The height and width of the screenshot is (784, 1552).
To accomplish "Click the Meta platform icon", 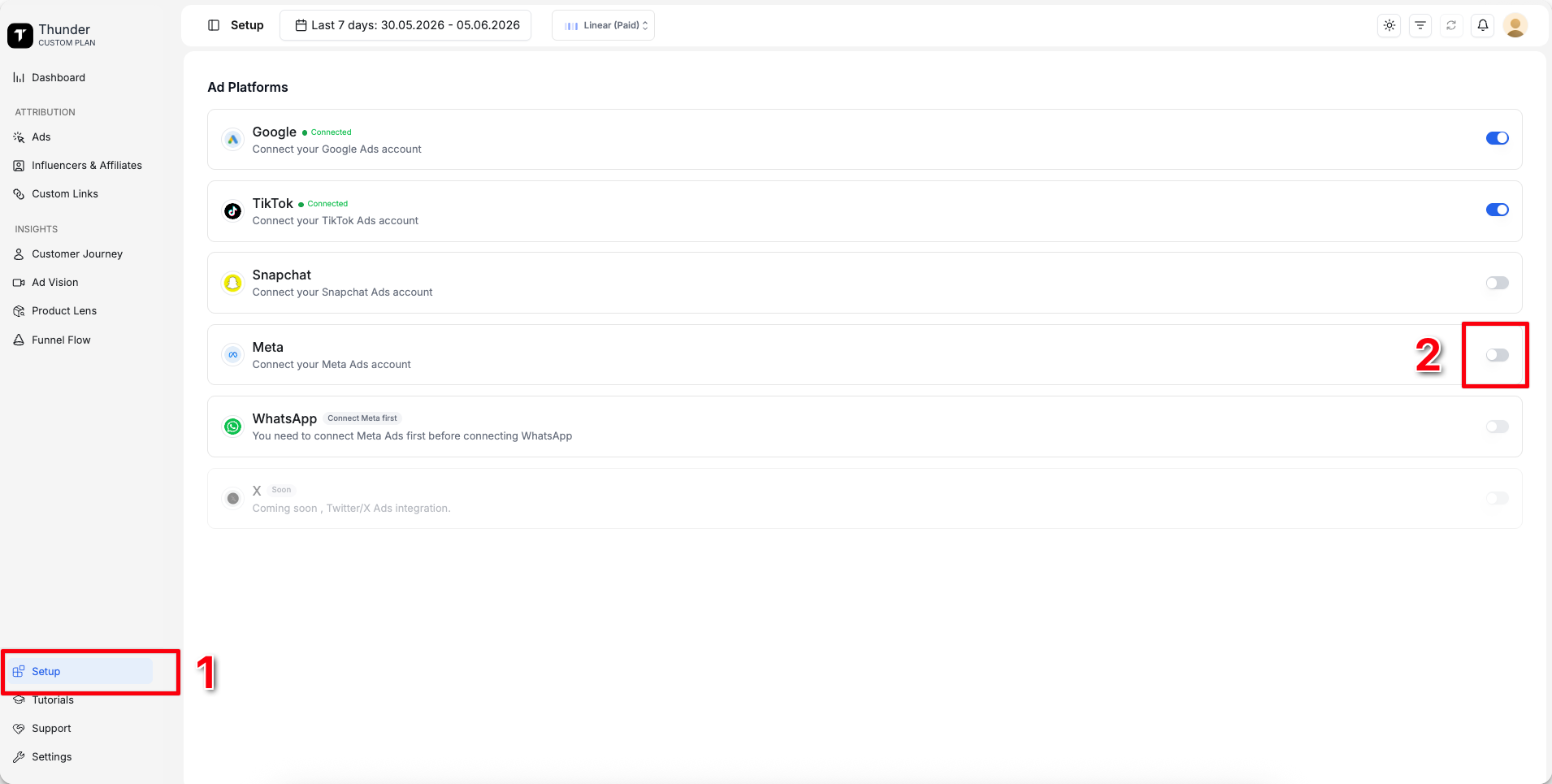I will tap(233, 355).
